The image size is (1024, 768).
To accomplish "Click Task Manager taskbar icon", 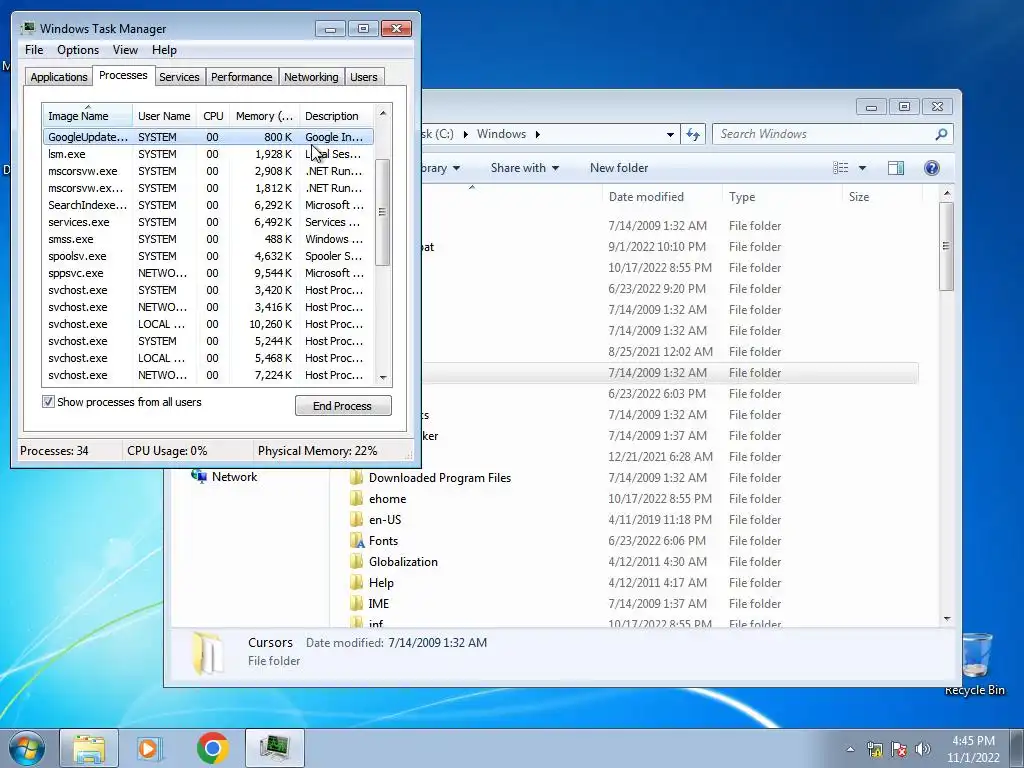I will click(x=275, y=748).
